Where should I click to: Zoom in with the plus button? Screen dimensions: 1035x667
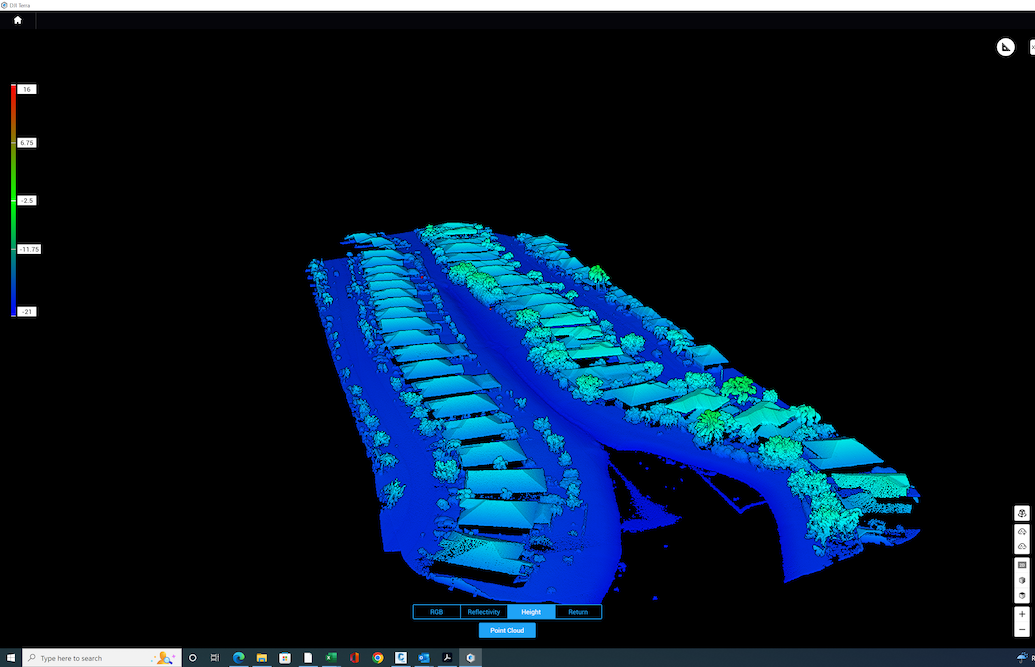click(x=1022, y=614)
